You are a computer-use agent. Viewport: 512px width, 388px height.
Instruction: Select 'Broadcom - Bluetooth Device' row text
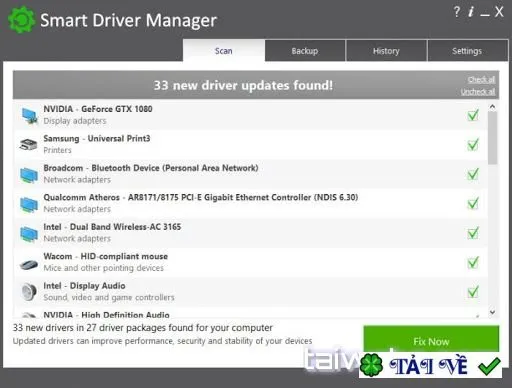coord(151,168)
